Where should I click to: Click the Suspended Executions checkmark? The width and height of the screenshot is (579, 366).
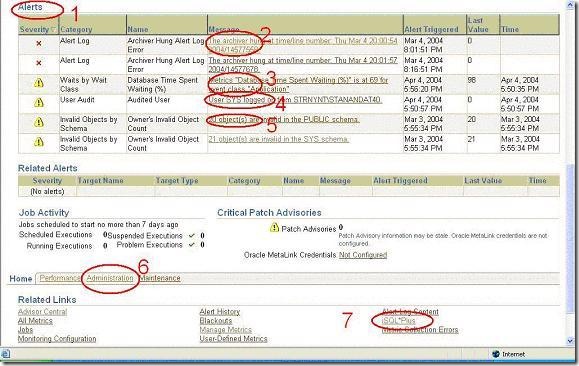coord(192,236)
